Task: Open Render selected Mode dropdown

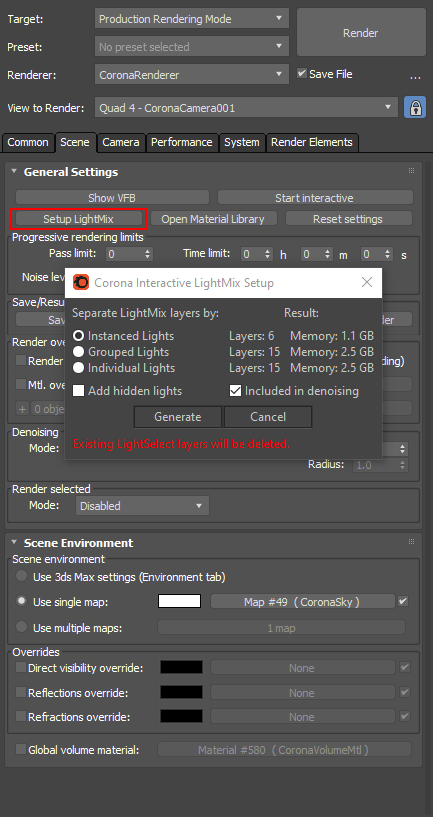Action: pyautogui.click(x=142, y=505)
